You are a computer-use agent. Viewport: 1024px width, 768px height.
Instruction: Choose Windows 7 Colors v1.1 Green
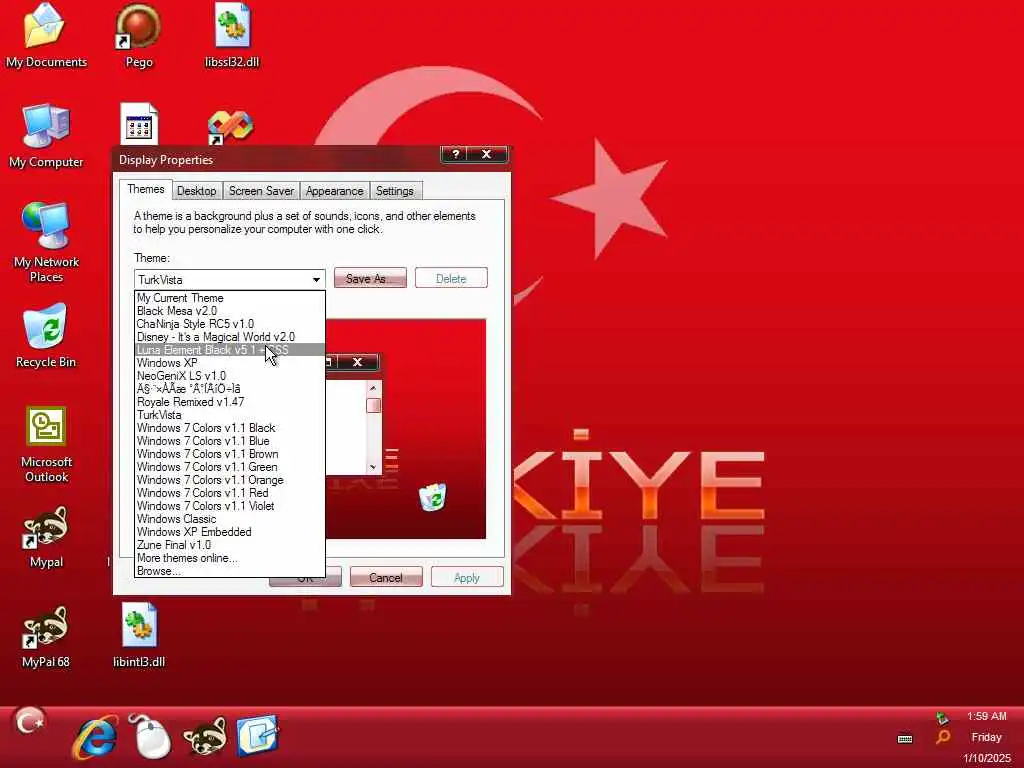pos(229,468)
